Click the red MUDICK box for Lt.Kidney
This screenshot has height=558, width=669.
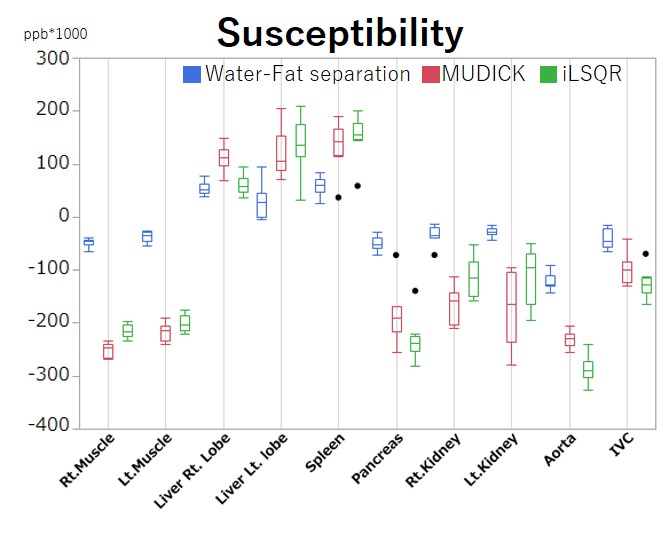[511, 306]
